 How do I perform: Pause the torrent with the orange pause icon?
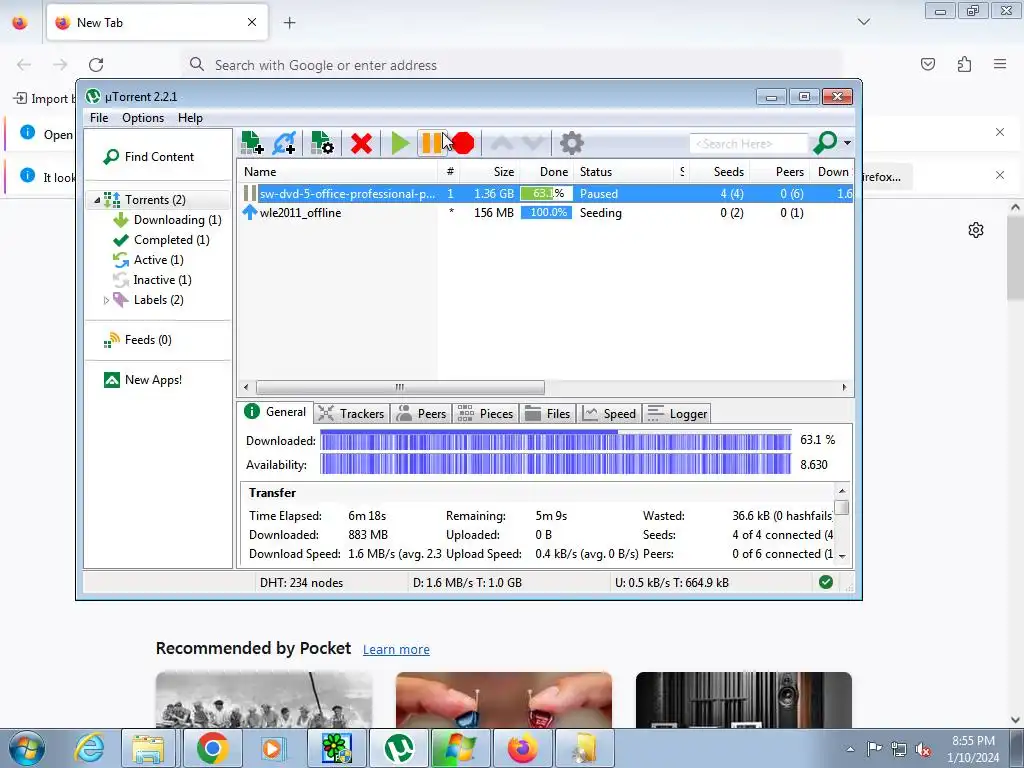point(431,143)
